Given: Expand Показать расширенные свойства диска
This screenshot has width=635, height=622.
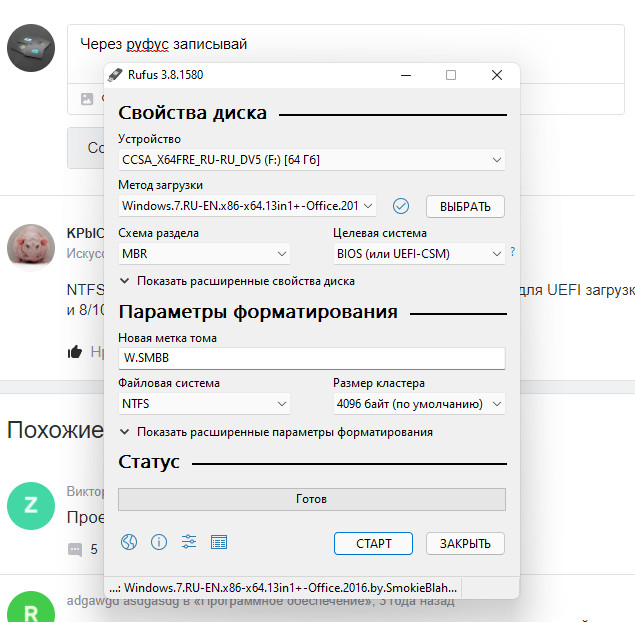Looking at the screenshot, I should tap(237, 281).
